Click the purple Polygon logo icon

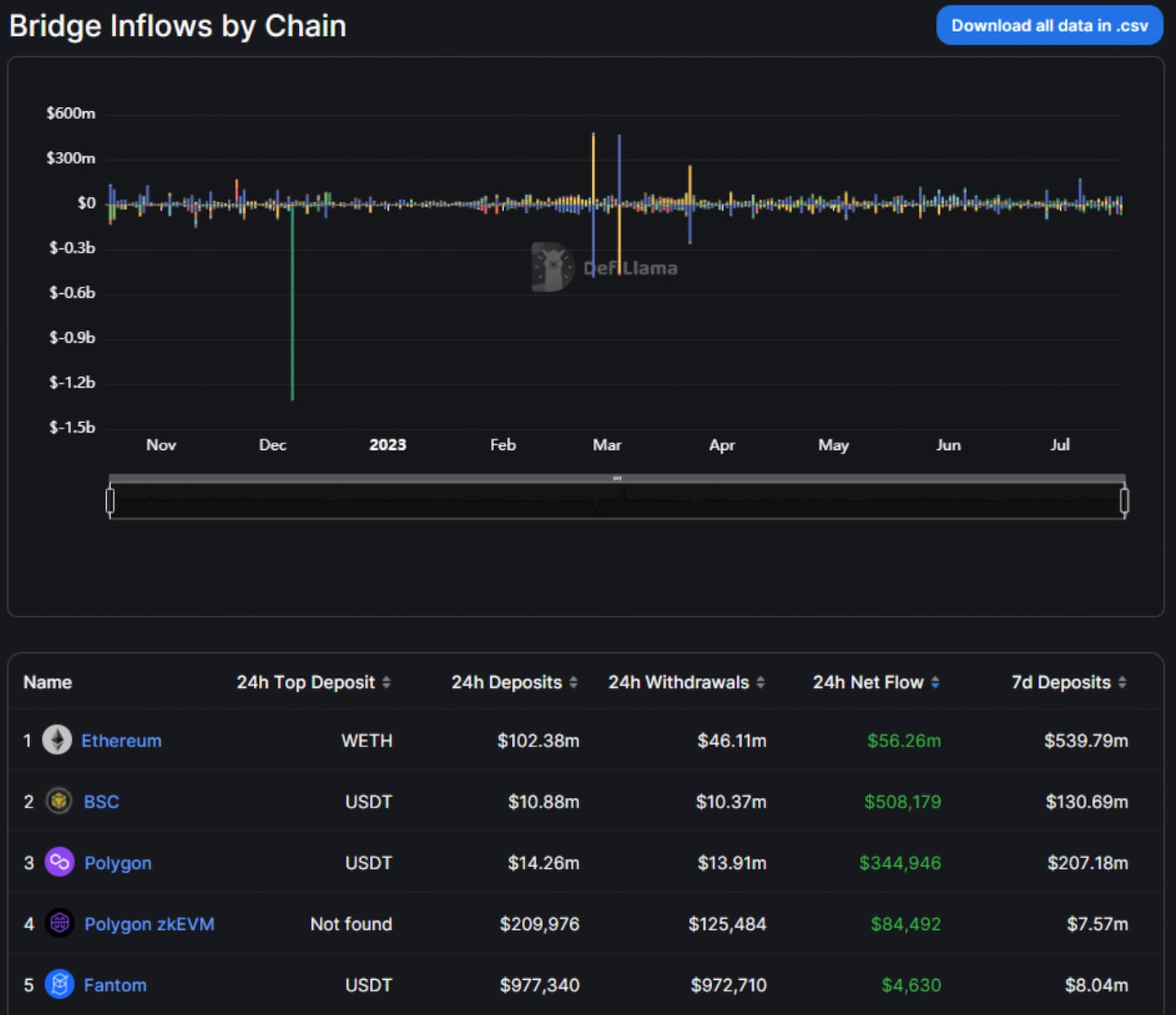point(59,862)
